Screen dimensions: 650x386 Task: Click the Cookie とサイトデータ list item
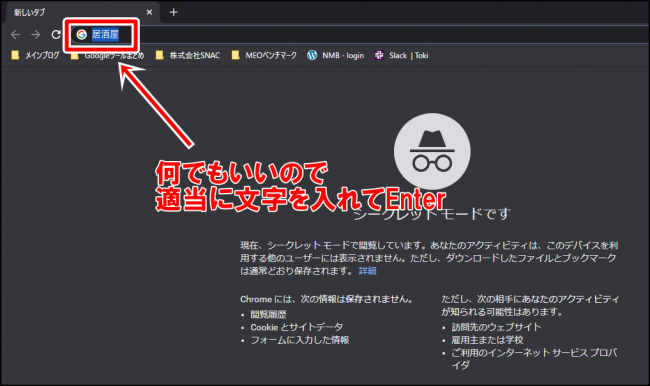pos(297,327)
